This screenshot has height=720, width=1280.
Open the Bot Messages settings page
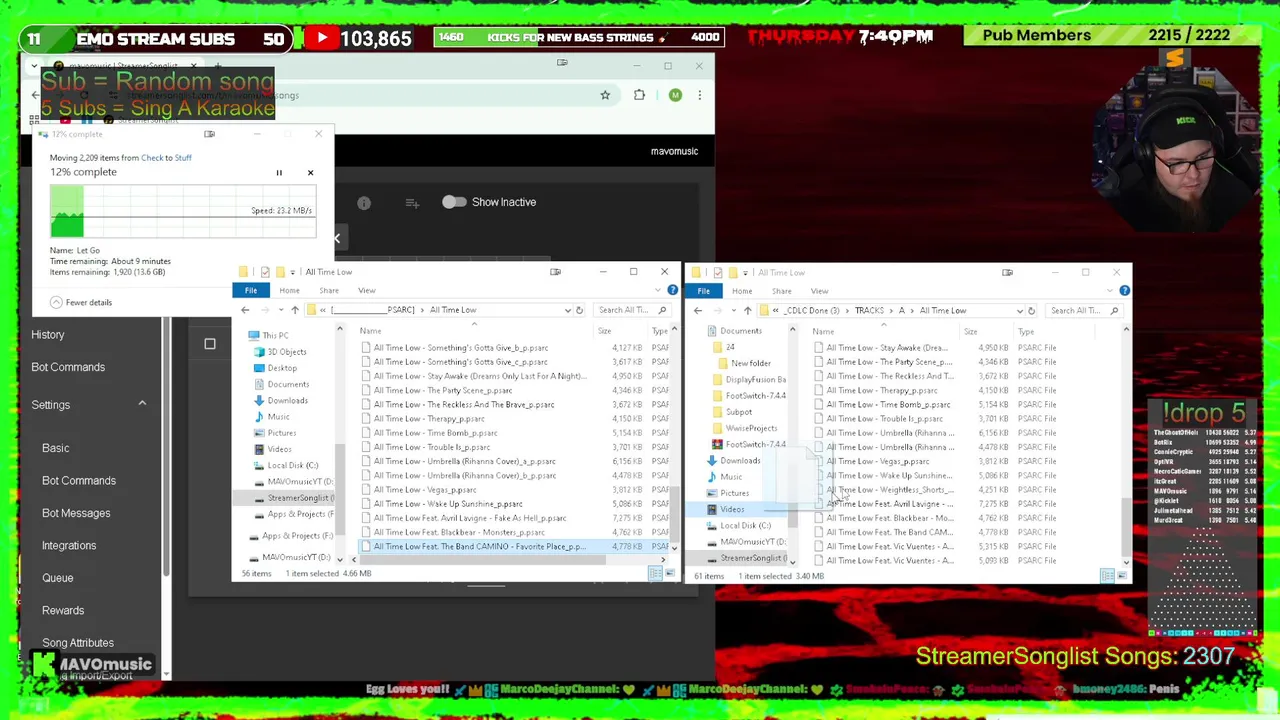pyautogui.click(x=76, y=513)
